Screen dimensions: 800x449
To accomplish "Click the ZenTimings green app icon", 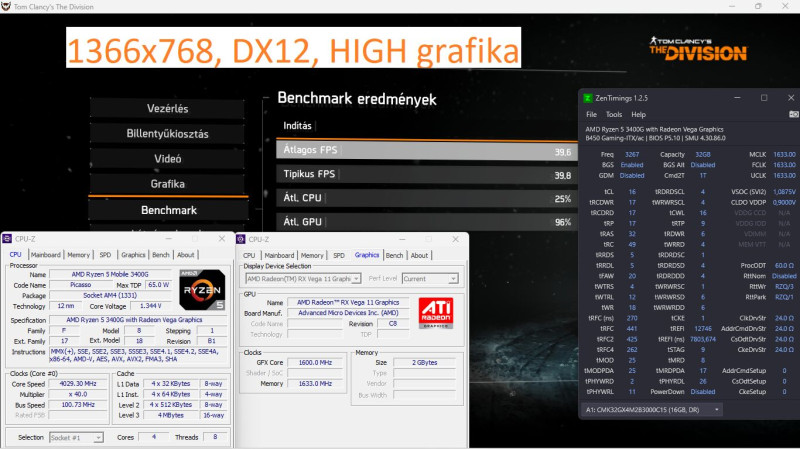I will pyautogui.click(x=588, y=98).
